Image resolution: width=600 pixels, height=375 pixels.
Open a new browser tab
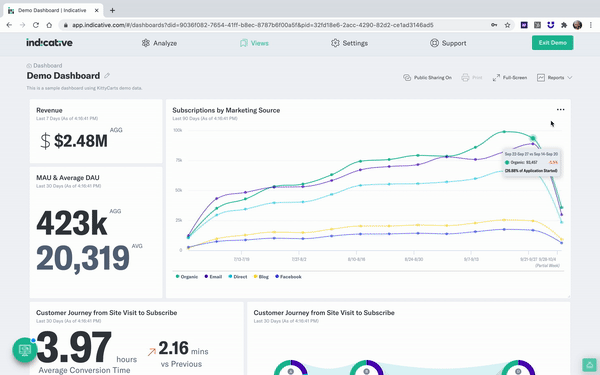coord(112,10)
